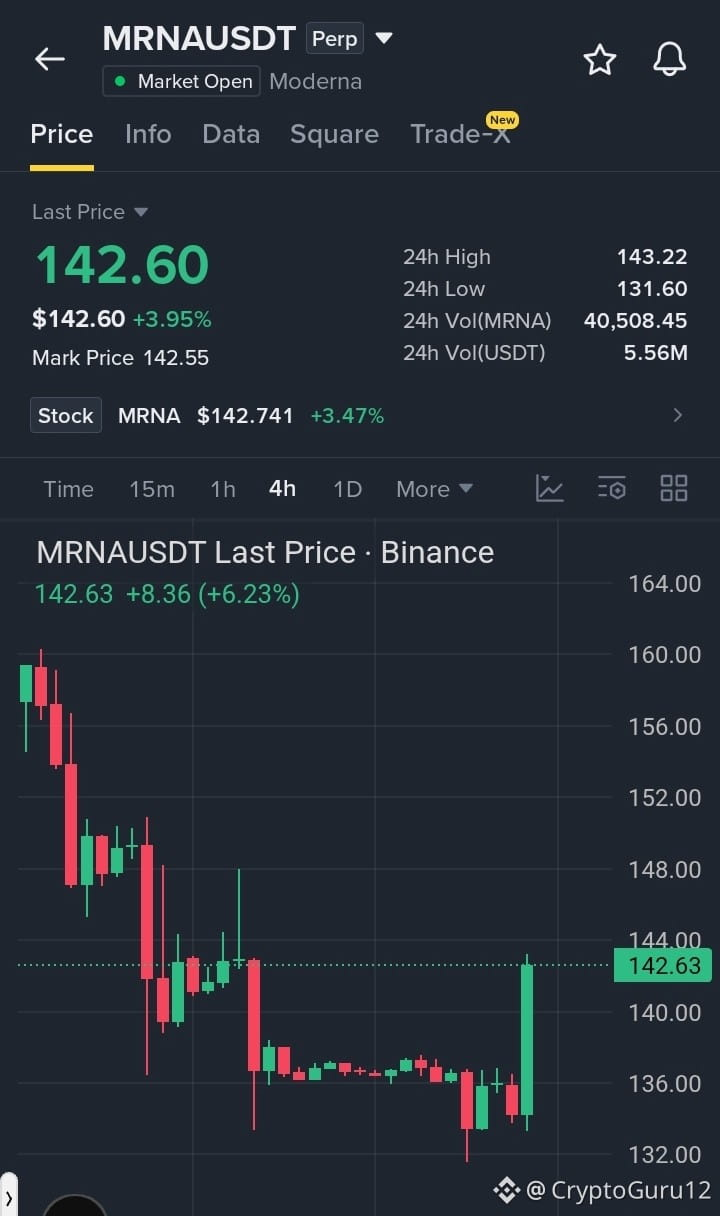
Task: Open the grid layout icon
Action: tap(674, 488)
